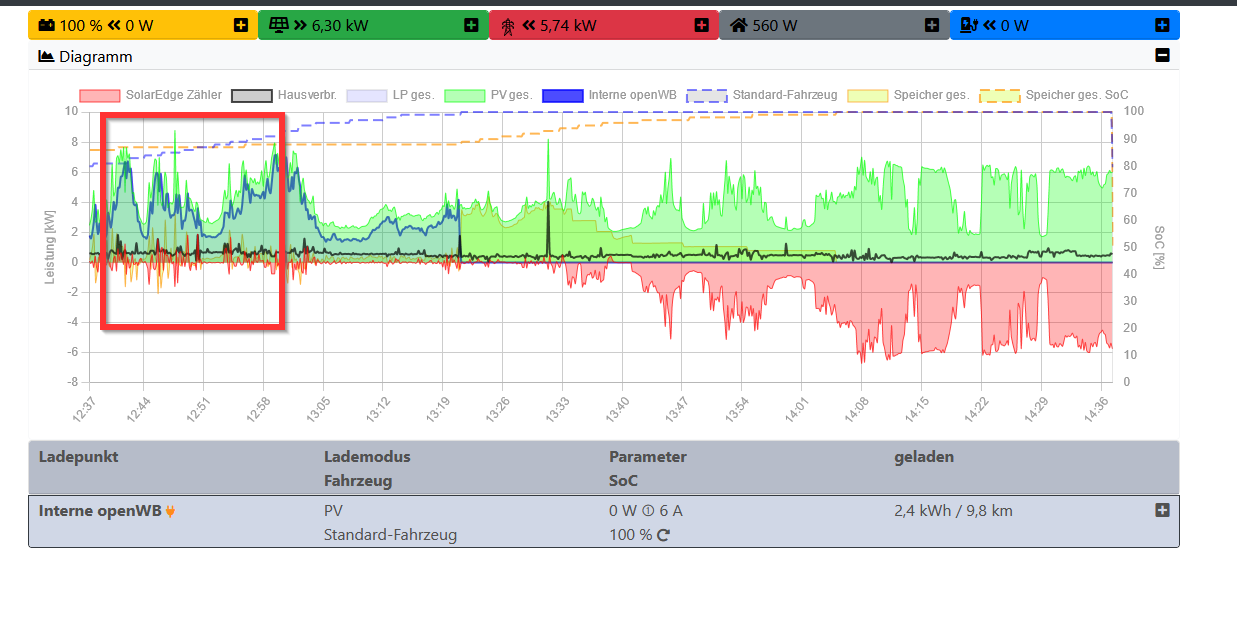Click the PV charge mode value
The width and height of the screenshot is (1237, 617).
[x=333, y=511]
